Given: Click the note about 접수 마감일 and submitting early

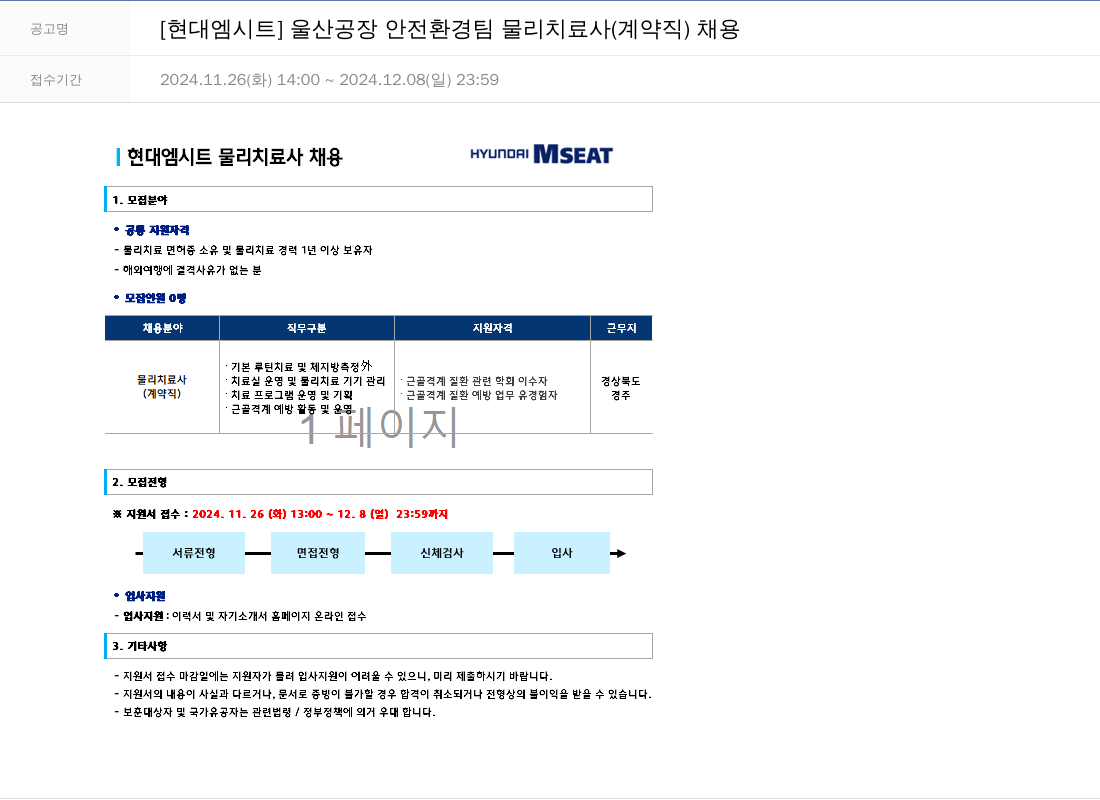Looking at the screenshot, I should tap(333, 676).
